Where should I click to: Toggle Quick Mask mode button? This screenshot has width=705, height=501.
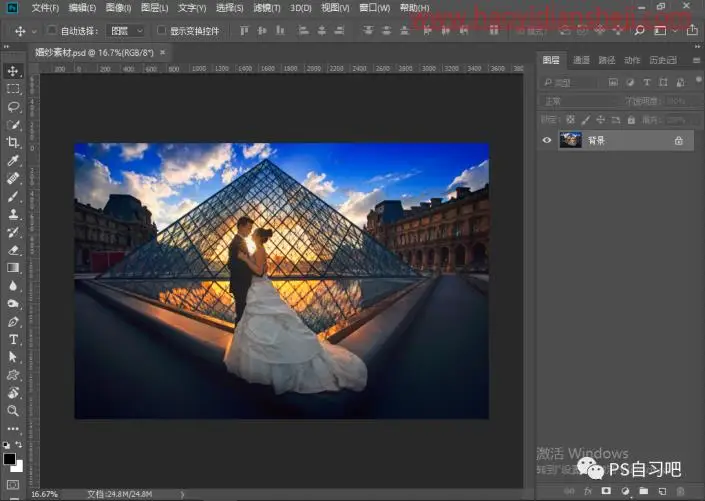[x=13, y=485]
